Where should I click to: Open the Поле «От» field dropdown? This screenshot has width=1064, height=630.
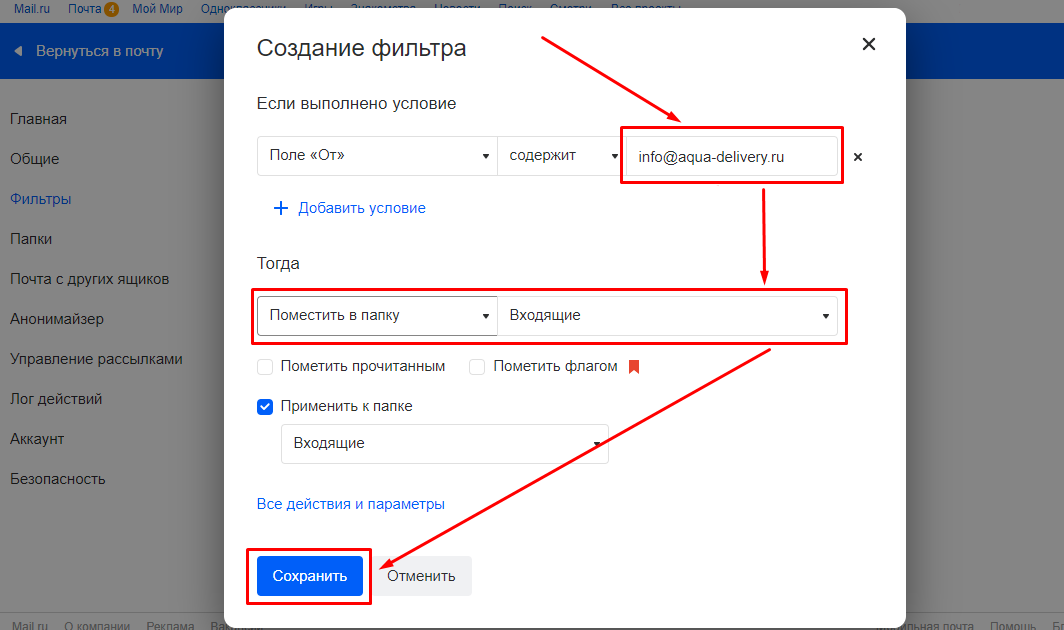[x=376, y=156]
